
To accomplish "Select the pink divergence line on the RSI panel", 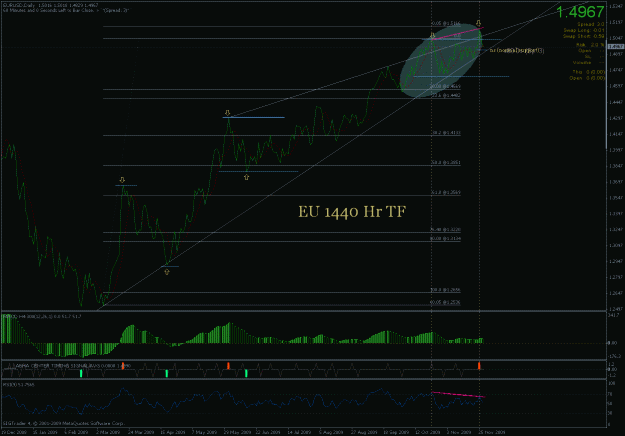I will [x=458, y=395].
